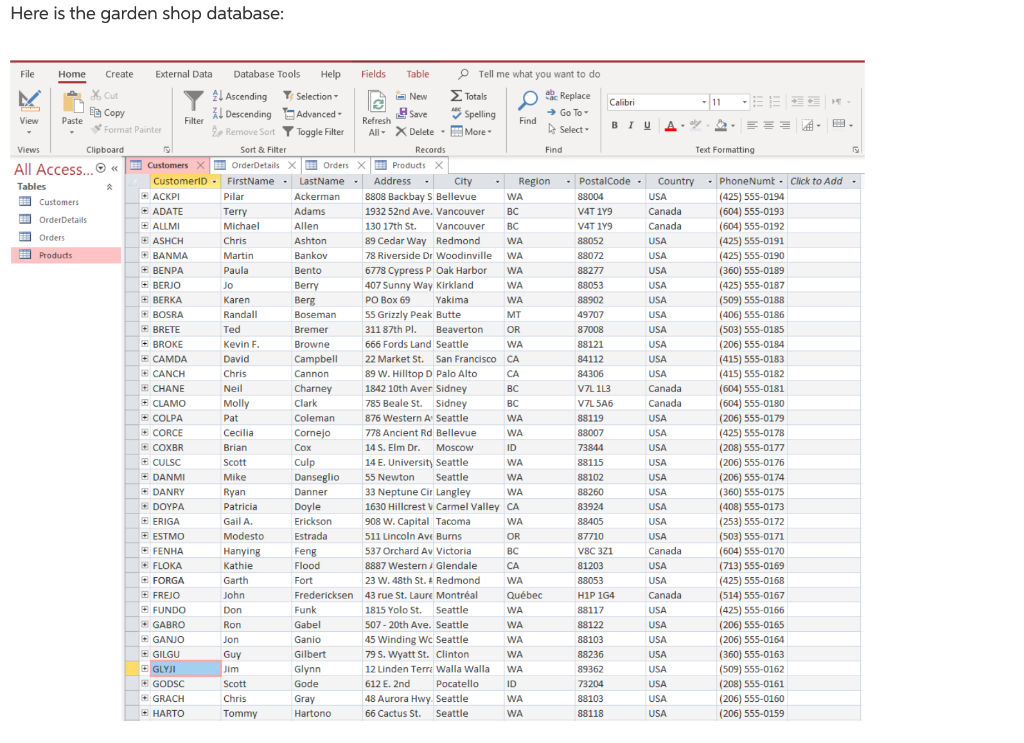The width and height of the screenshot is (1024, 743).
Task: Delete the selected record
Action: [415, 131]
